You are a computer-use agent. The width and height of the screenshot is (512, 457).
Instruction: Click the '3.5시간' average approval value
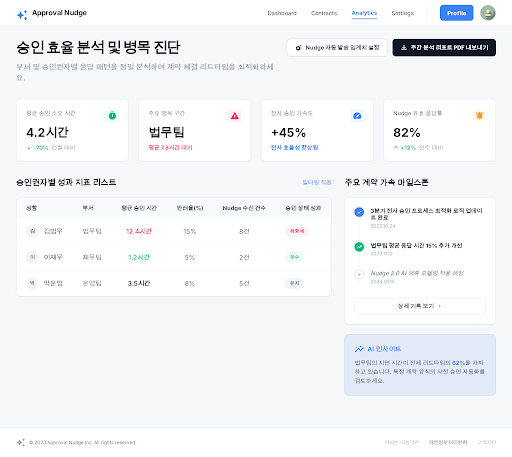pos(139,283)
